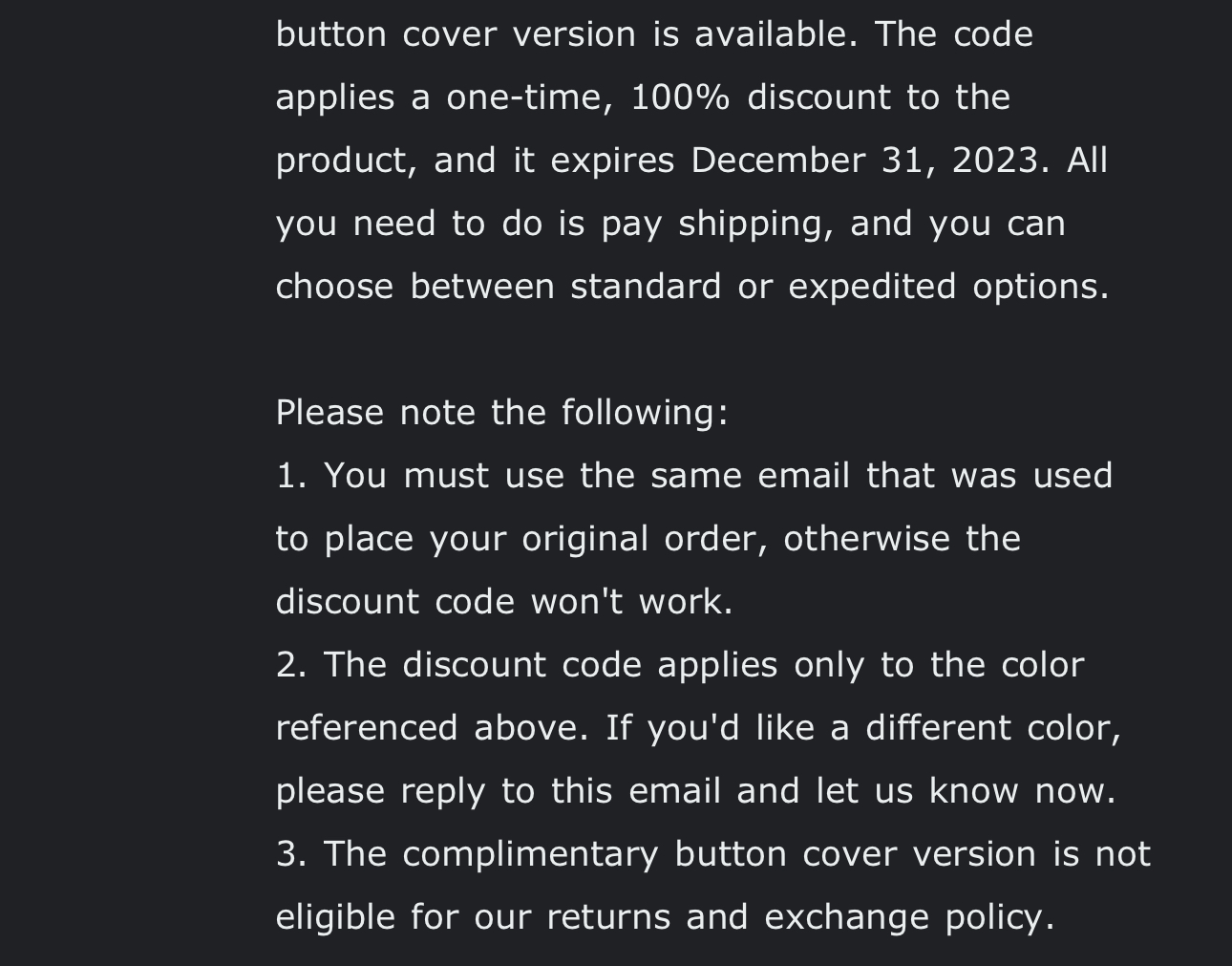Image resolution: width=1232 pixels, height=966 pixels.
Task: Click on the date "December 31, 2023"
Action: point(864,161)
